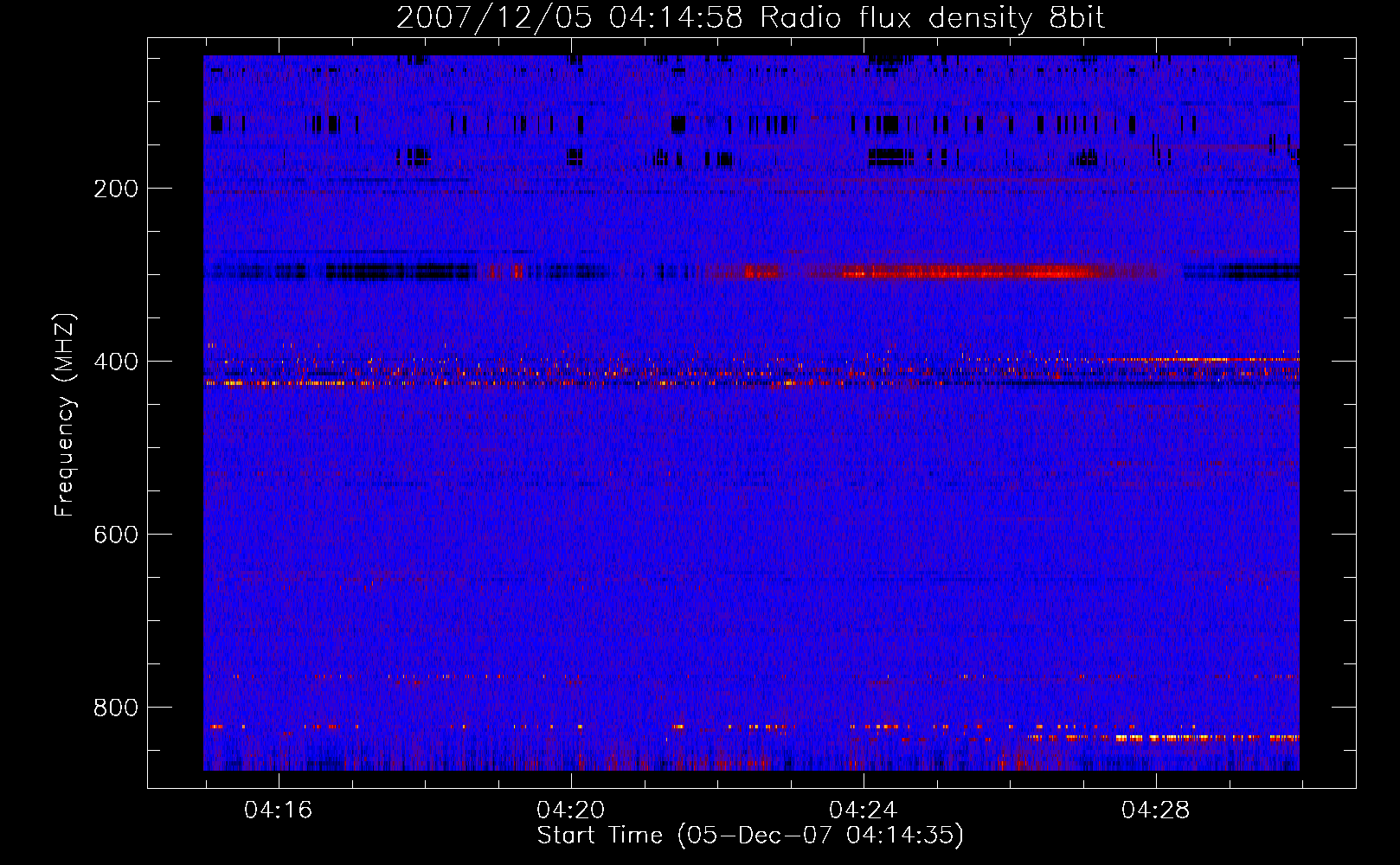Select the 400 frequency tick label
This screenshot has width=1400, height=865.
coord(116,362)
